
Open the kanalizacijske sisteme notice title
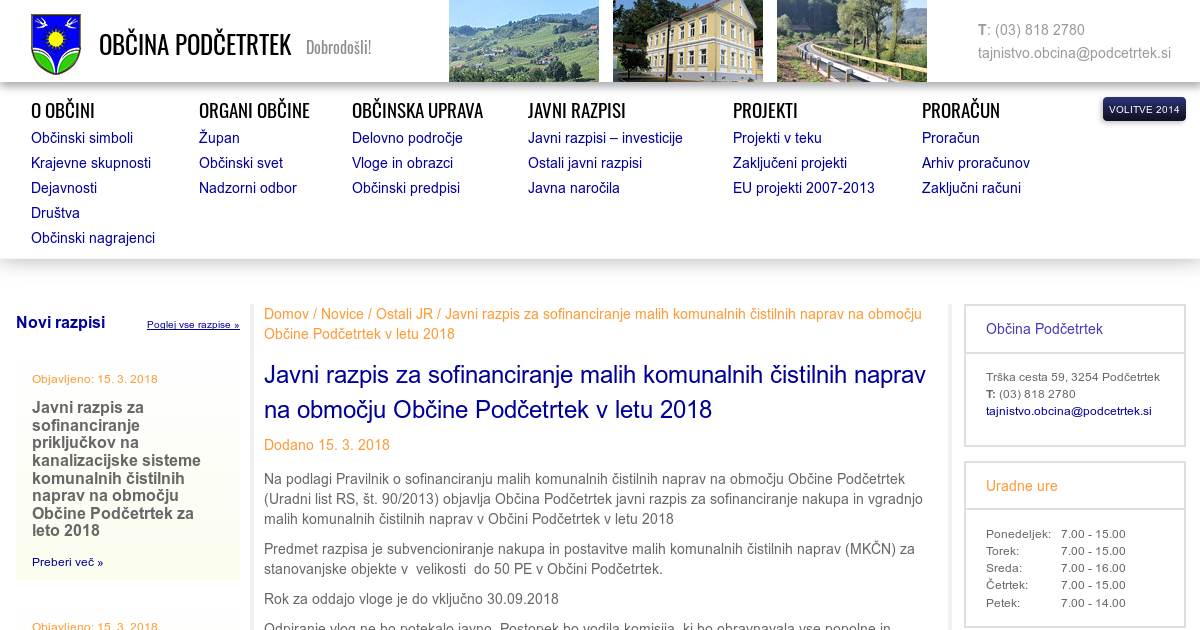(116, 468)
